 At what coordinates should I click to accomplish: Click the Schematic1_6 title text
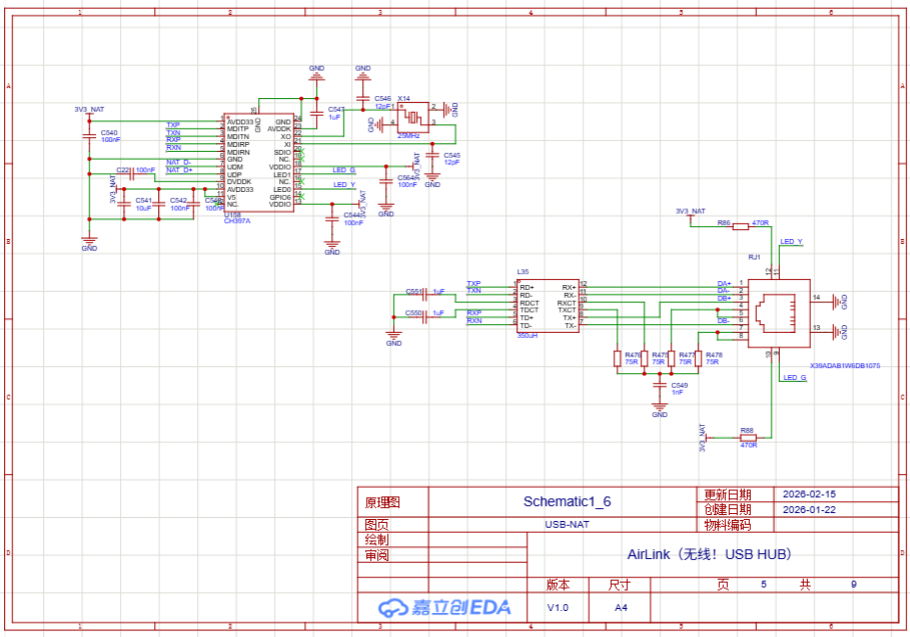point(567,501)
